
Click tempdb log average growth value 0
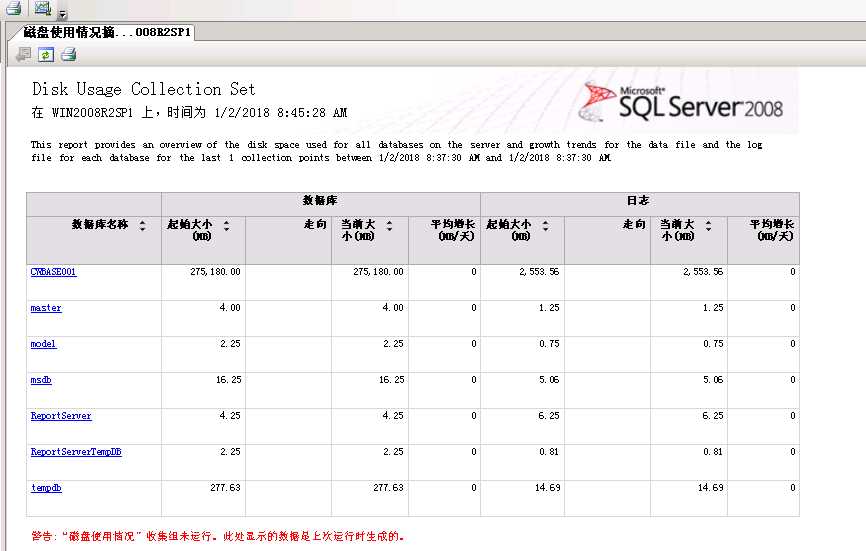coord(793,488)
